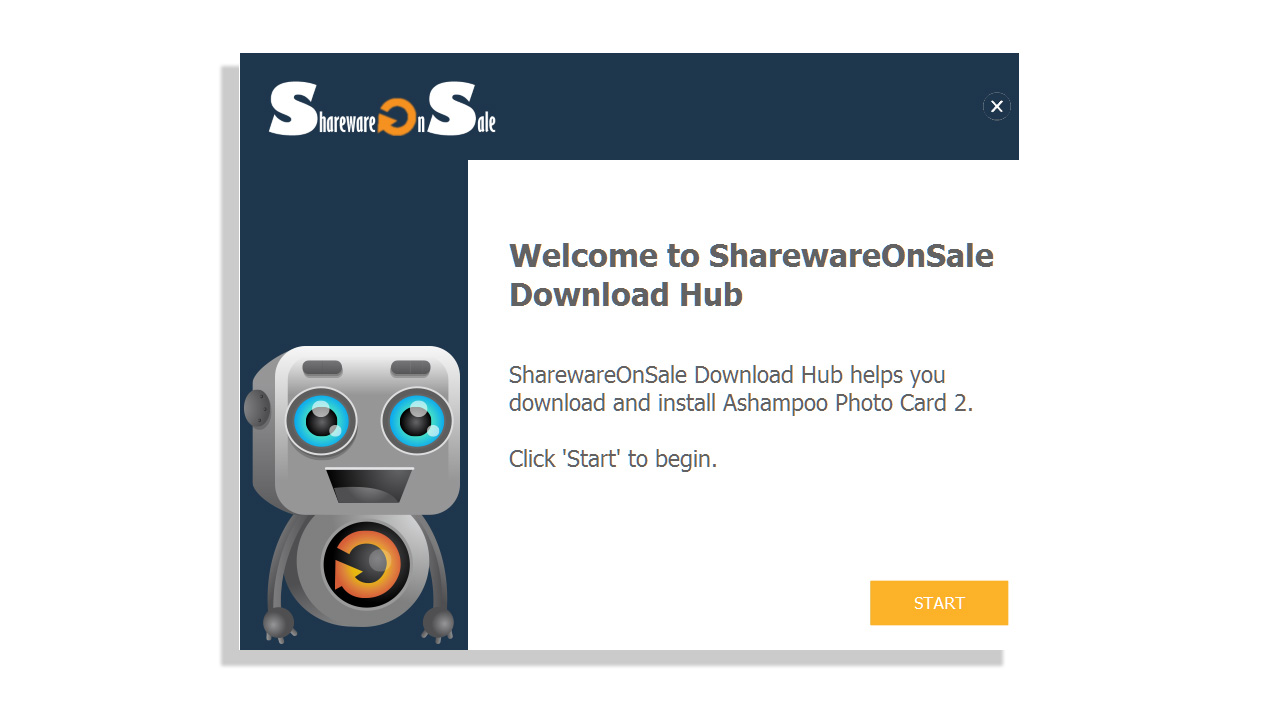Click the 'Download Hub' heading line

pos(626,294)
